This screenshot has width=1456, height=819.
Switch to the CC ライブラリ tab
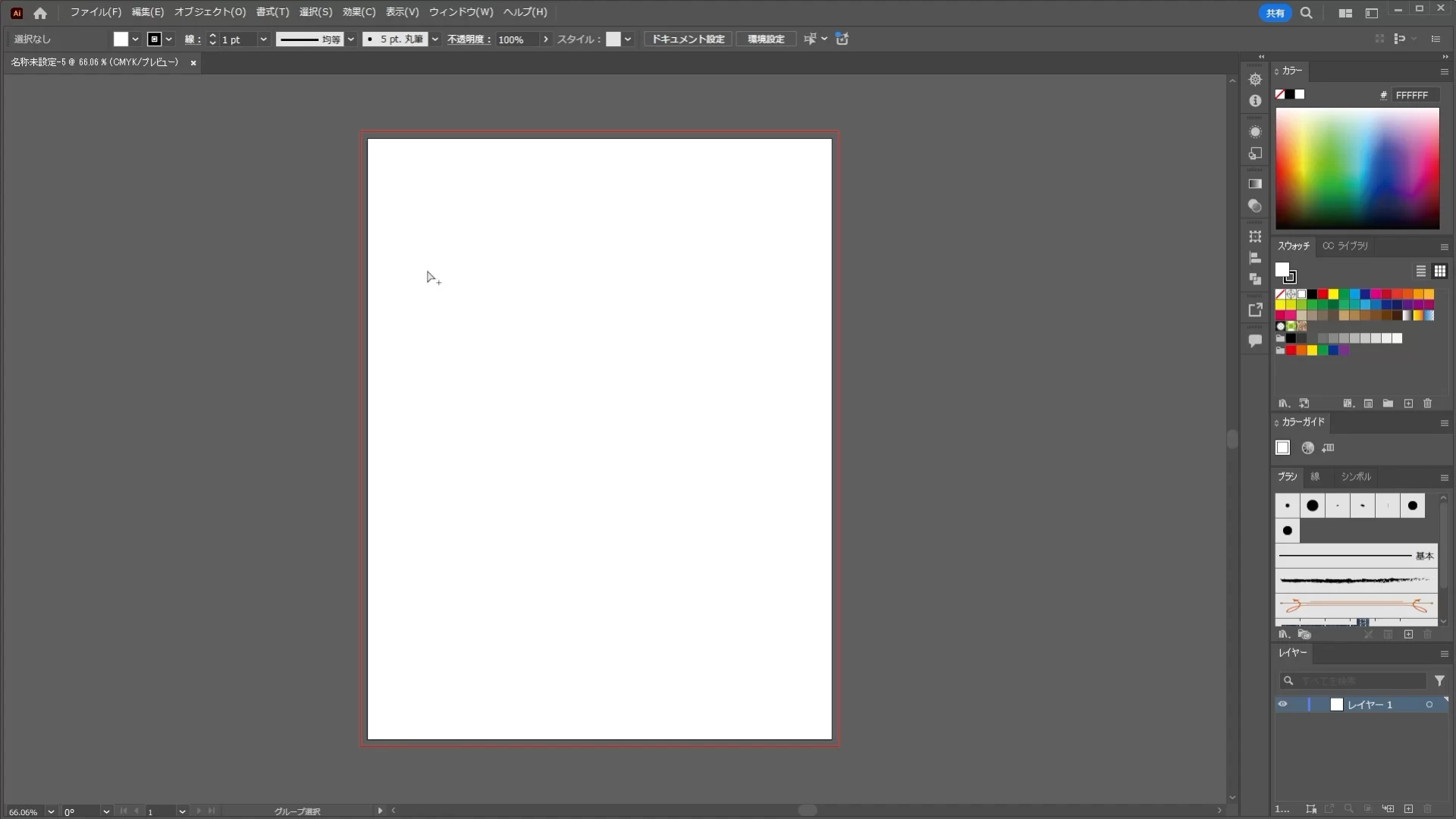[x=1345, y=246]
